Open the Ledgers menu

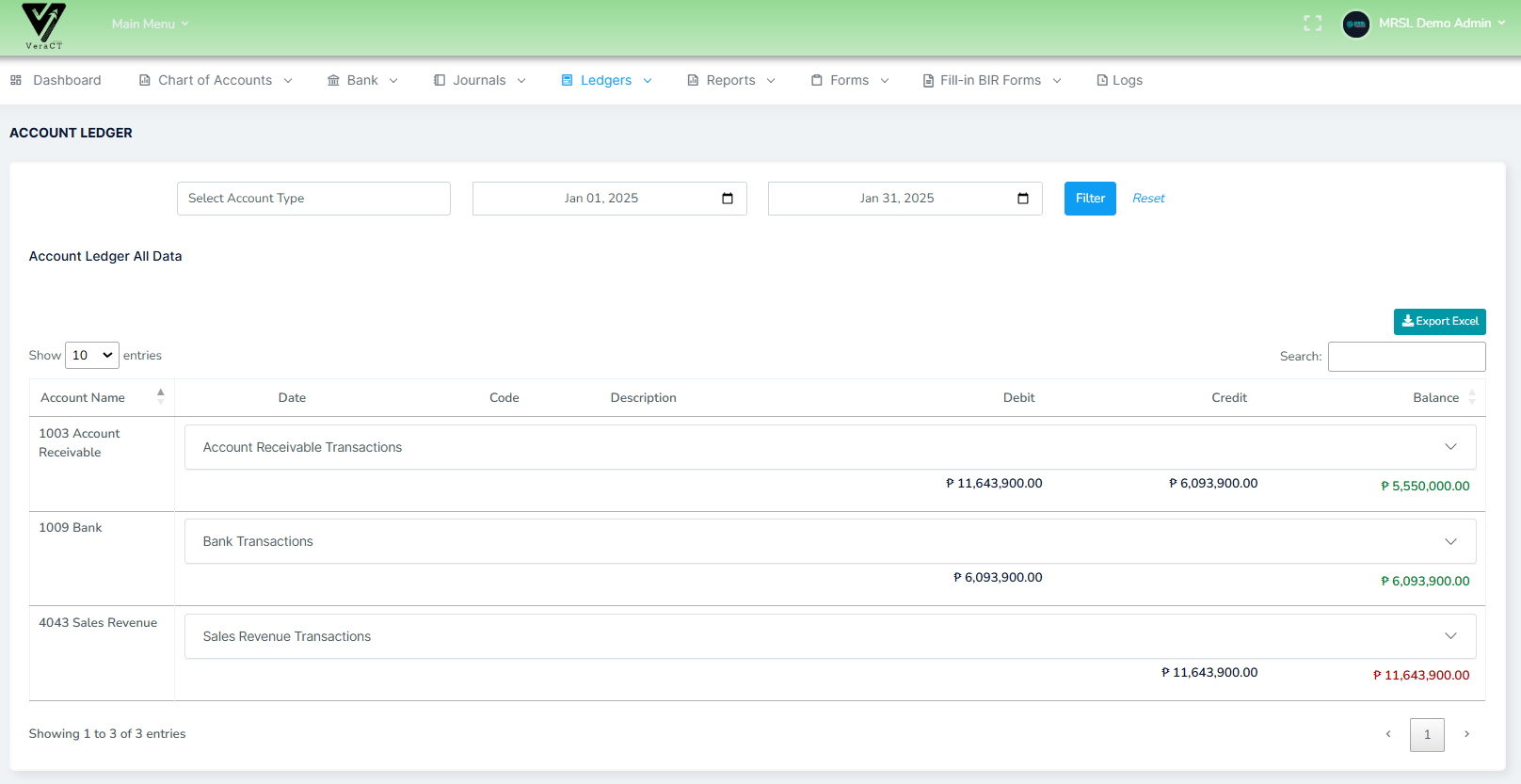click(x=606, y=81)
